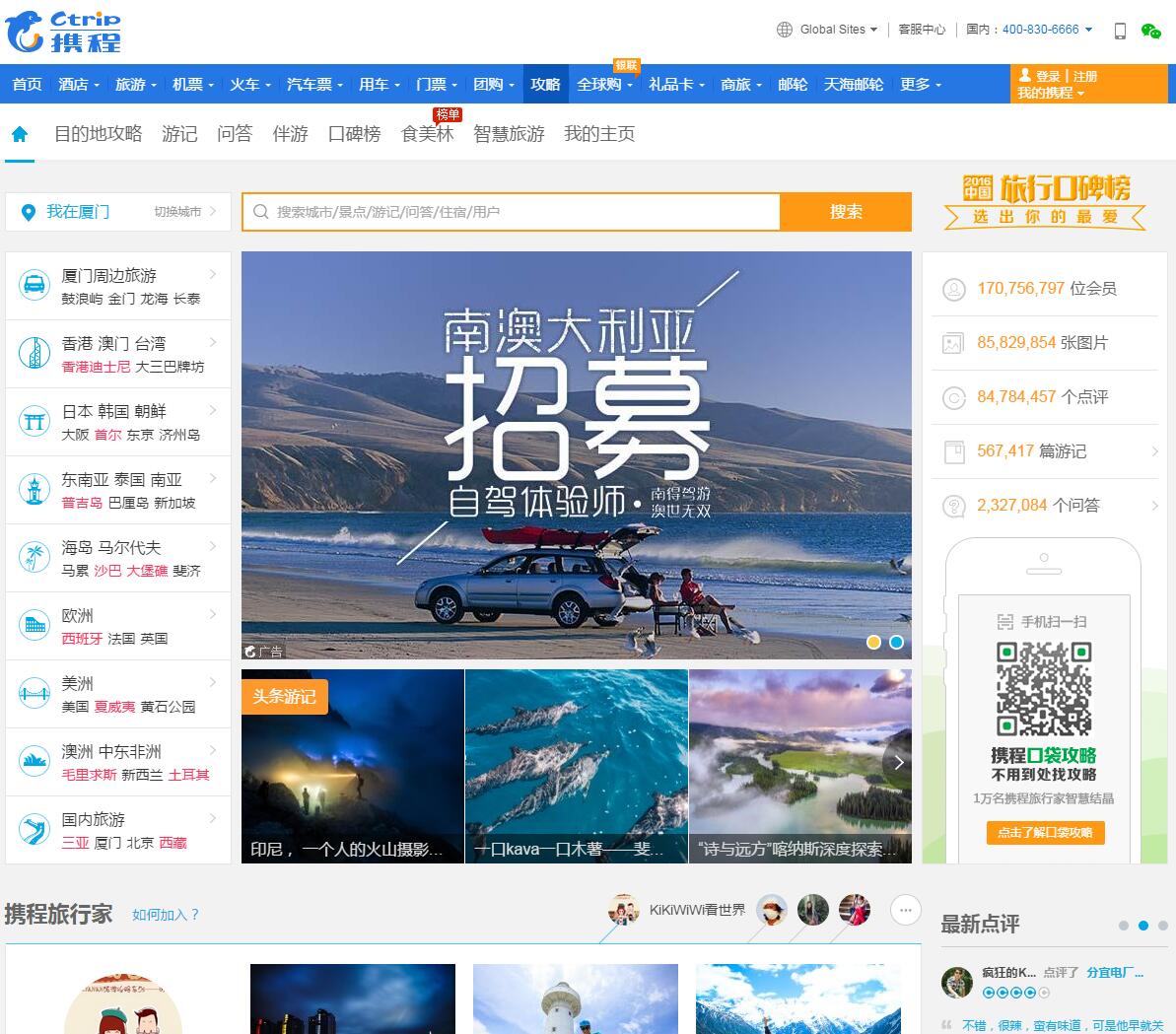Click the 客服中心 link
This screenshot has width=1176, height=1034.
pyautogui.click(x=922, y=30)
